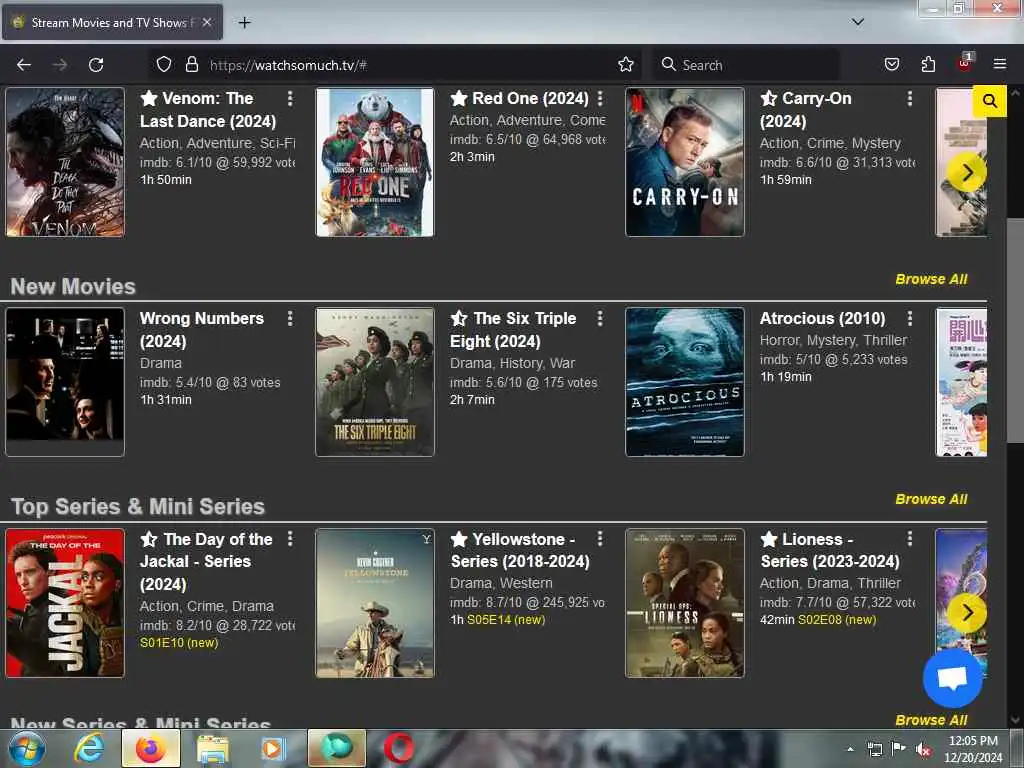The width and height of the screenshot is (1024, 768).
Task: Reload the page with refresh icon
Action: click(96, 65)
